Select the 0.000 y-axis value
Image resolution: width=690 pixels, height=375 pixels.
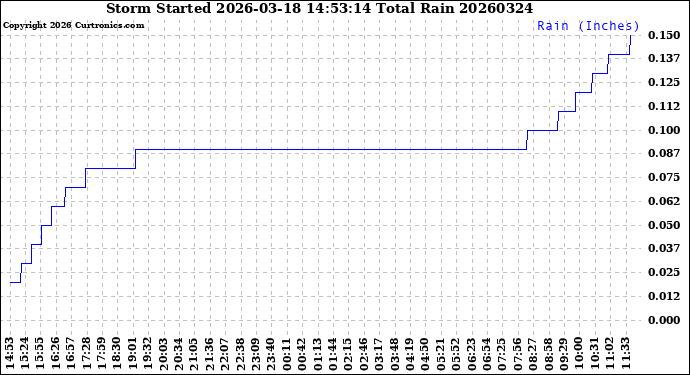point(664,320)
